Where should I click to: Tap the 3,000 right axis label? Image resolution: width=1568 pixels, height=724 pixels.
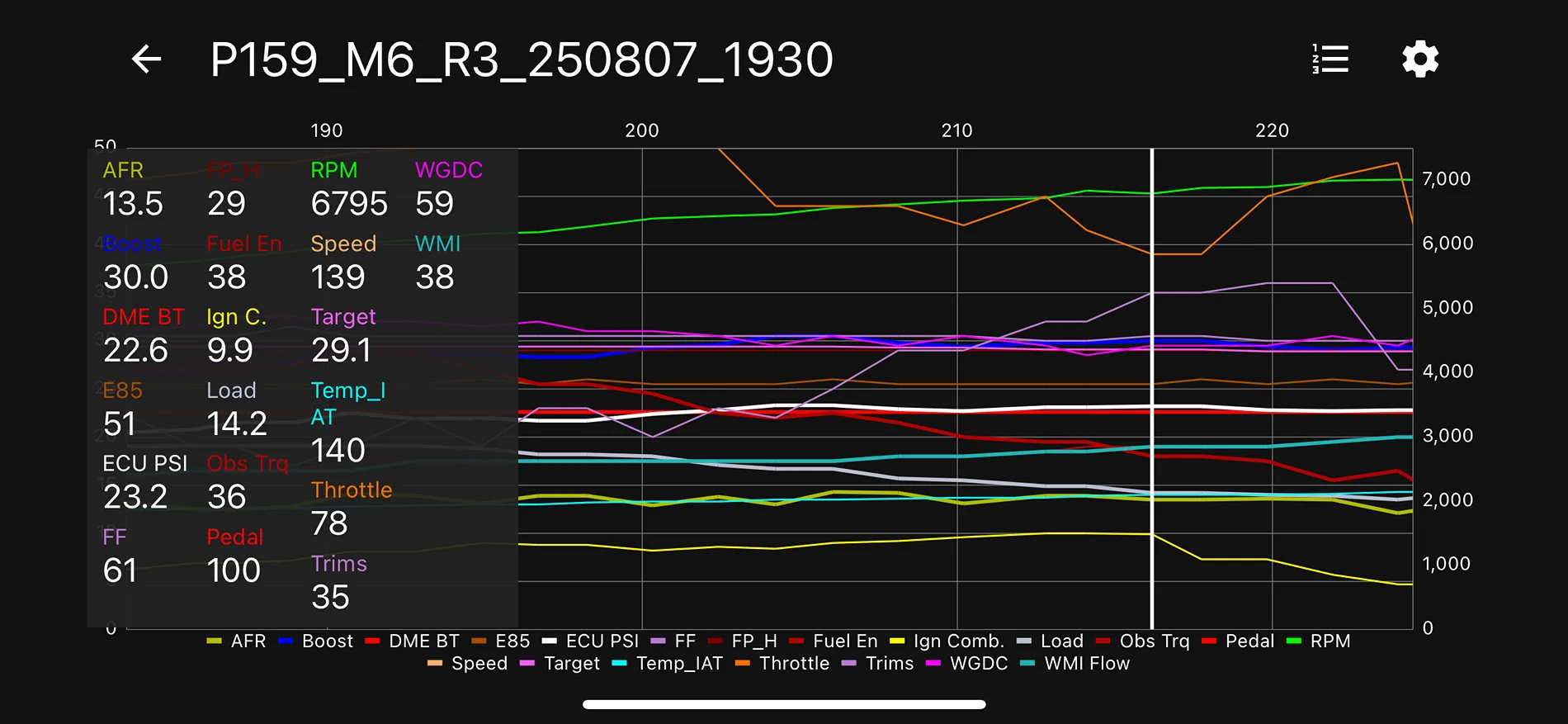[1448, 436]
